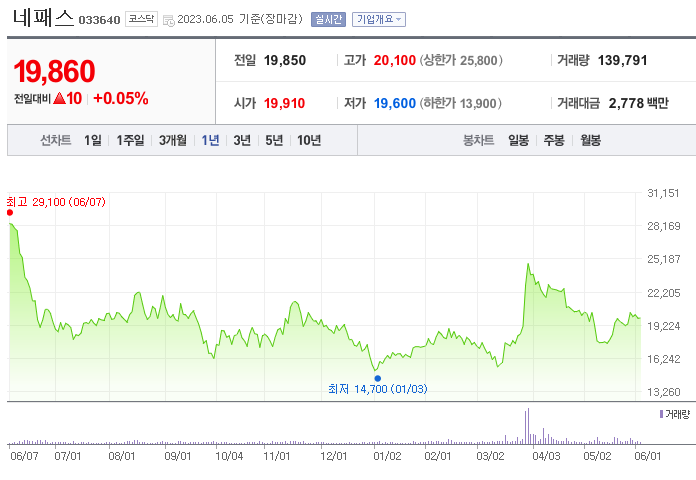Click the 22,205 y-axis label

click(664, 293)
